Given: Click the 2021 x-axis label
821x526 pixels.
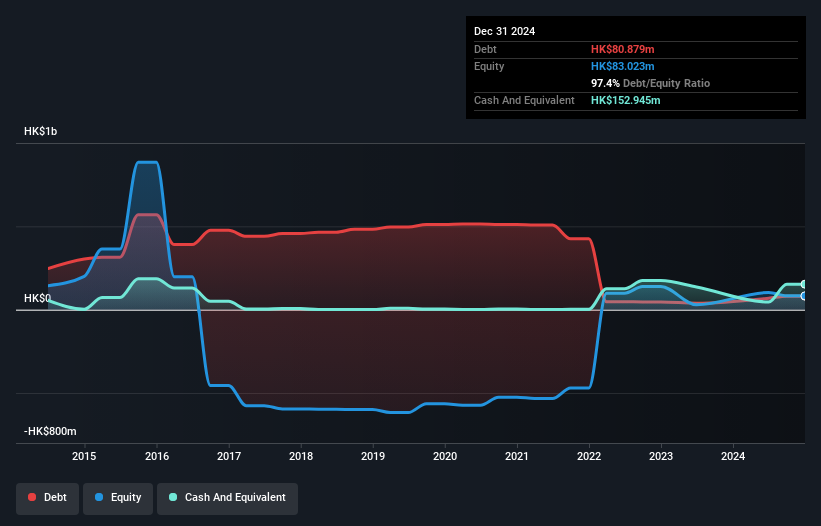Looking at the screenshot, I should coord(517,456).
